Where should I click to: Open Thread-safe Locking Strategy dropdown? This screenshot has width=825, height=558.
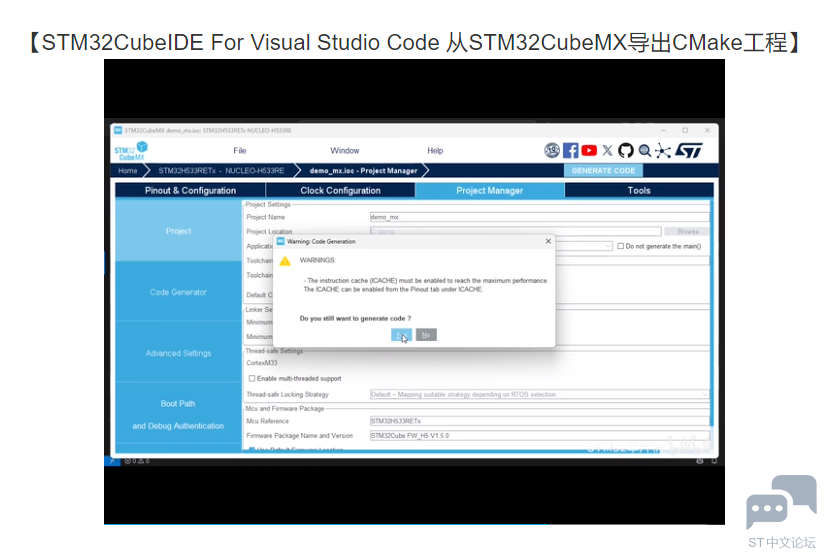539,394
